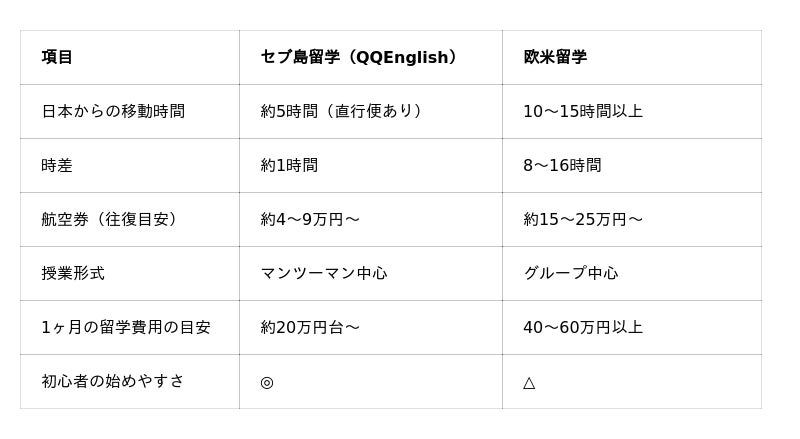Image resolution: width=800 pixels, height=439 pixels.
Task: Select the 約1時間 cell
Action: 289,165
